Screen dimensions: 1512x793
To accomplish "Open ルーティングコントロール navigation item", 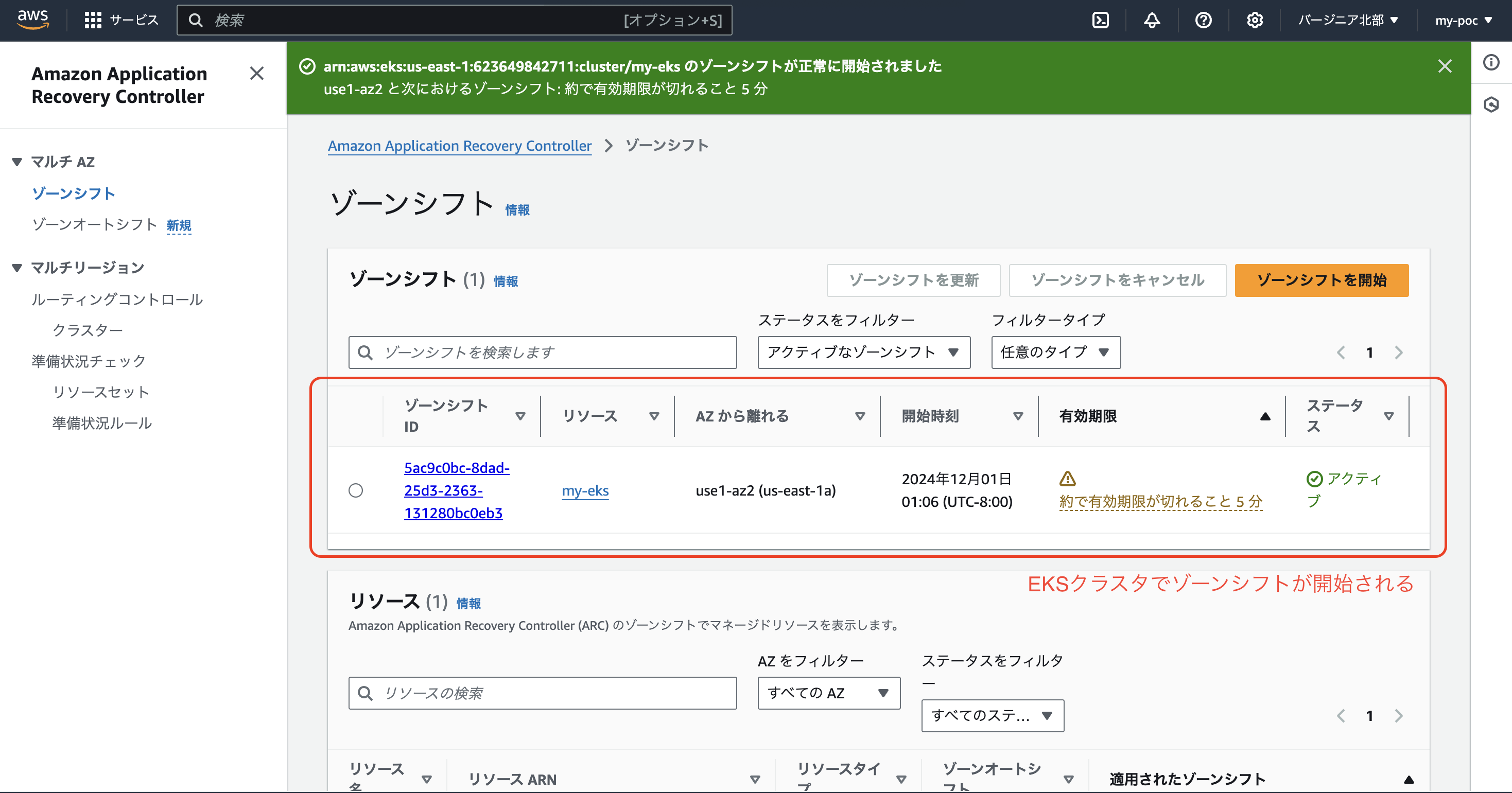I will coord(117,299).
